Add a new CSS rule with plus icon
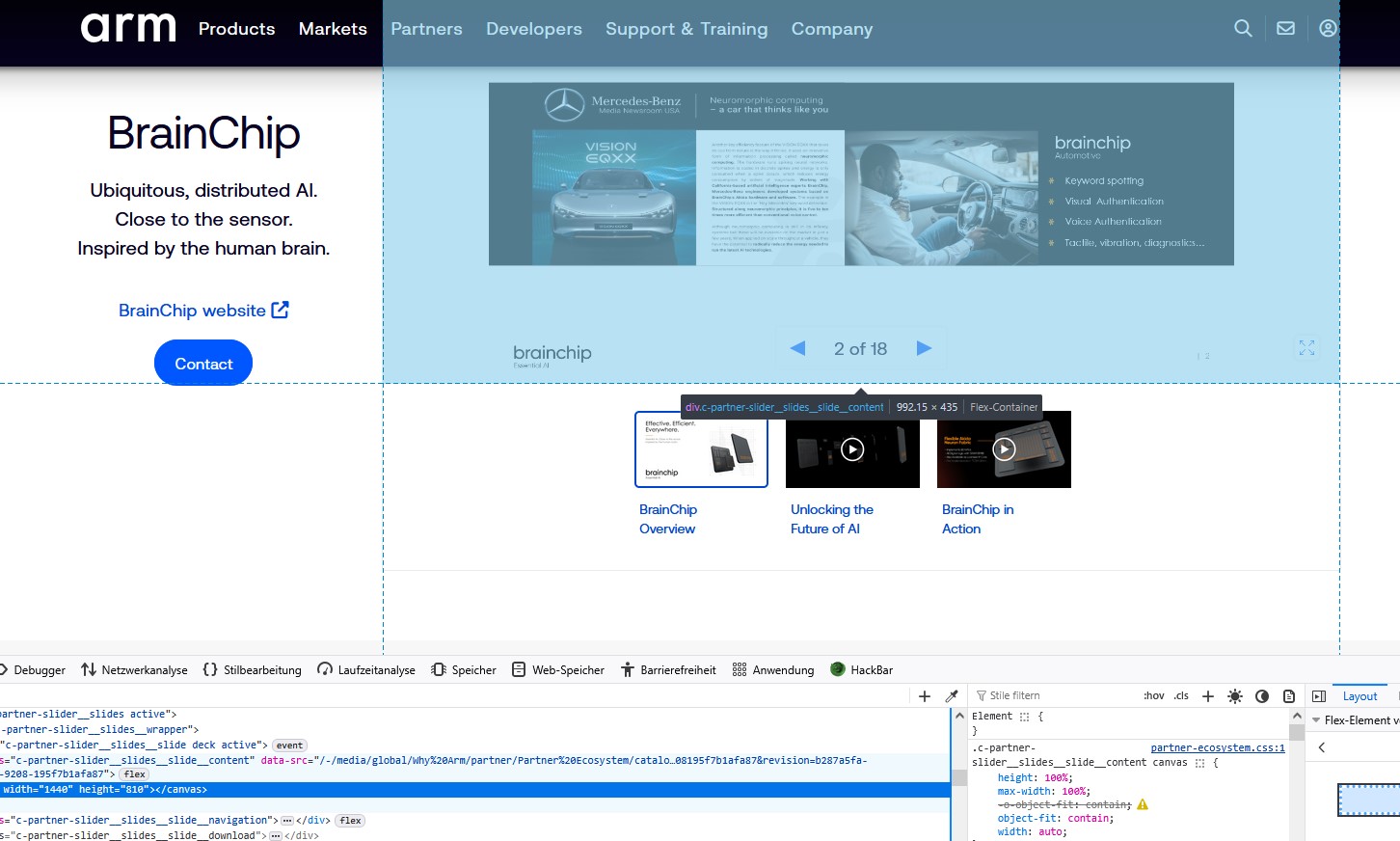Screen dimensions: 1400x841 tap(1208, 696)
